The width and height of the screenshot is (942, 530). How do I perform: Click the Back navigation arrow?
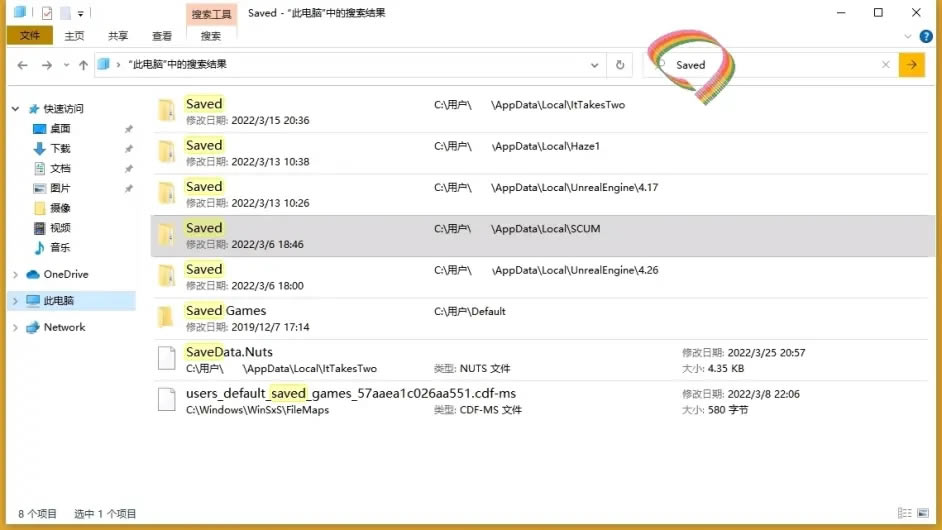[x=22, y=65]
